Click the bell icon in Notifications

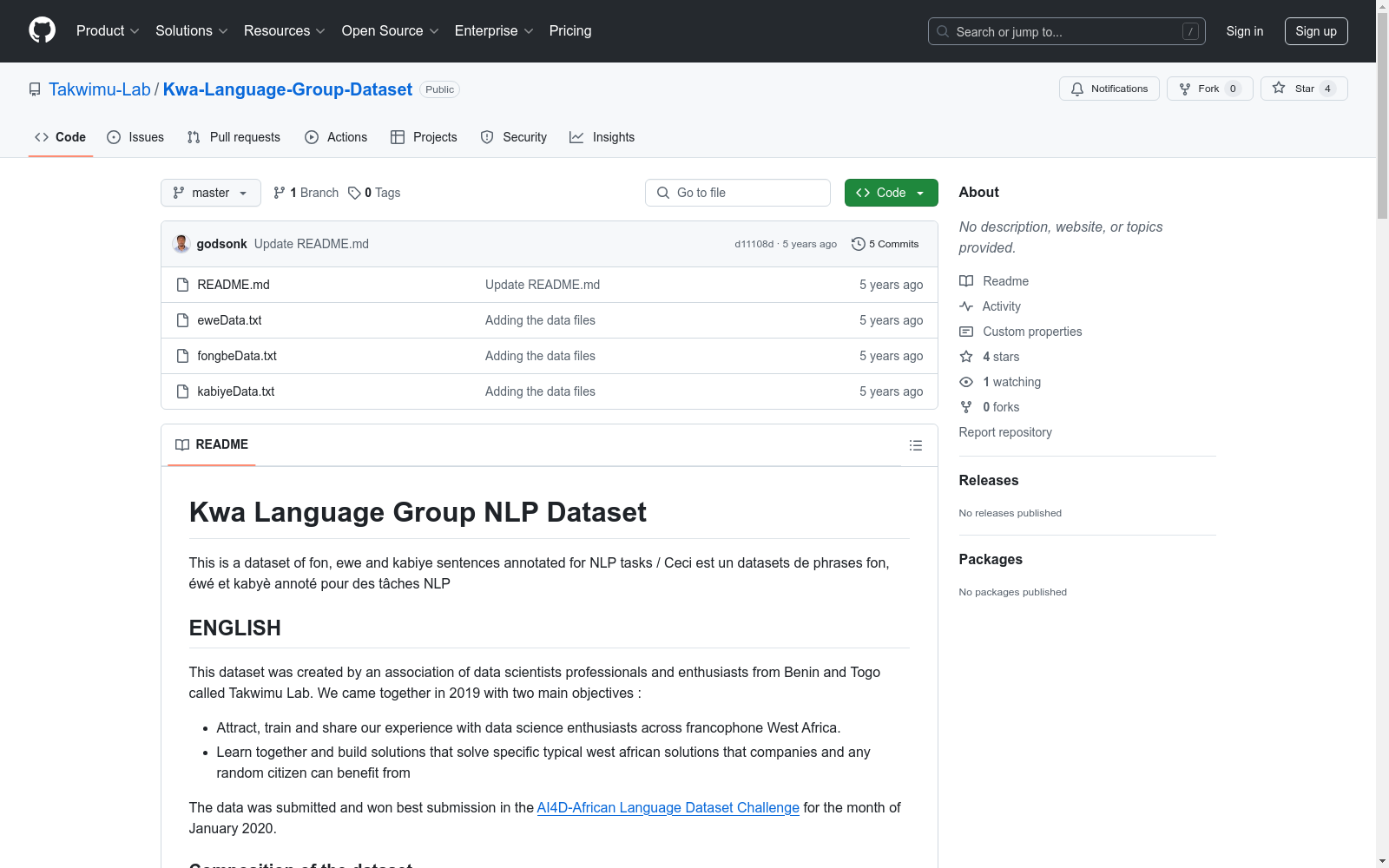coord(1077,89)
